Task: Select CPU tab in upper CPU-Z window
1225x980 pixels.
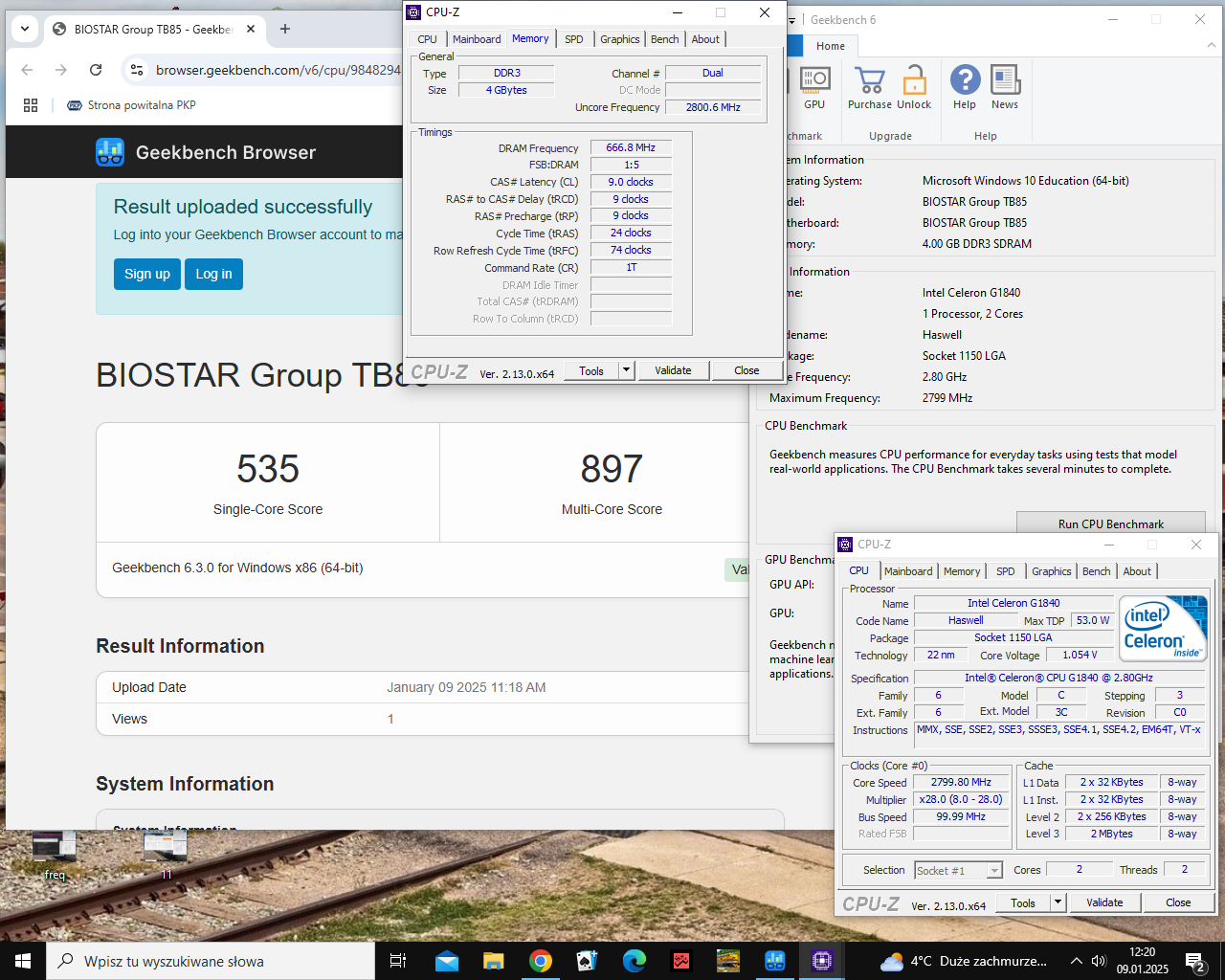Action: (x=427, y=39)
